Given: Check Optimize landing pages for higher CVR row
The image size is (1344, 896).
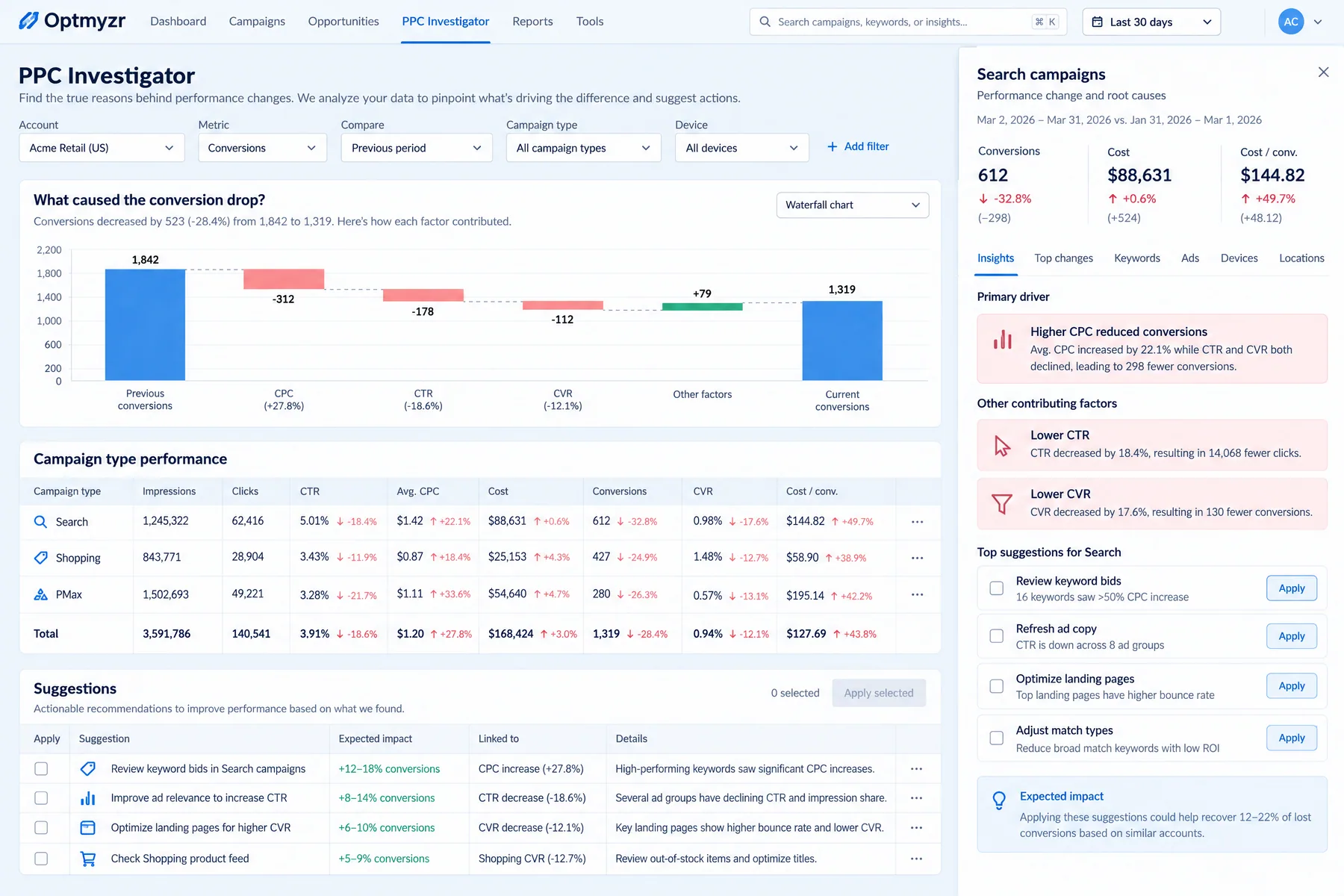Looking at the screenshot, I should [x=41, y=827].
